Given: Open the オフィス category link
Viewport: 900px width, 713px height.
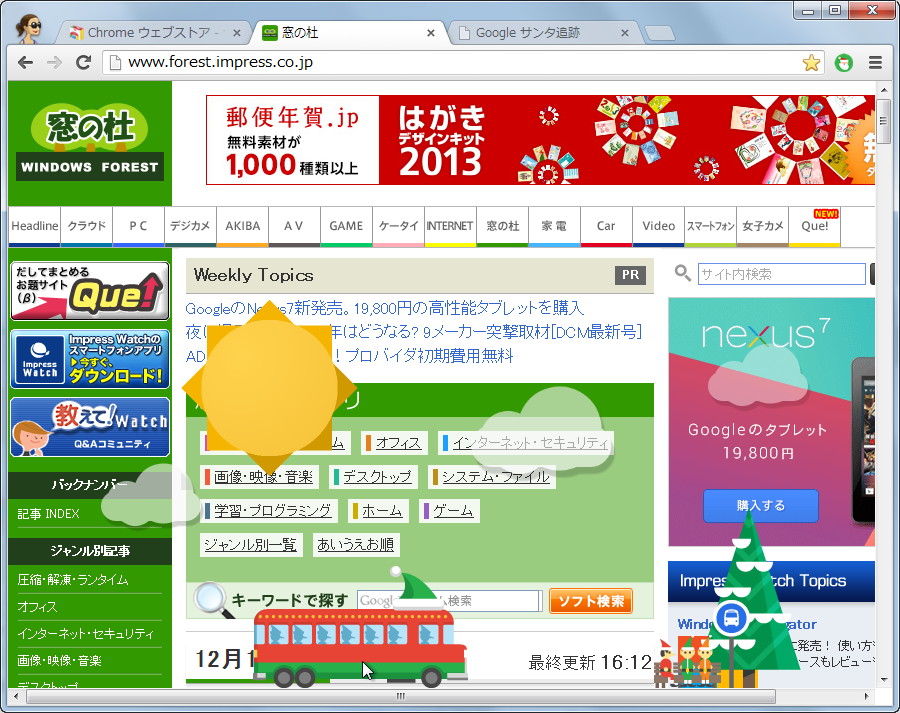Looking at the screenshot, I should (x=398, y=443).
